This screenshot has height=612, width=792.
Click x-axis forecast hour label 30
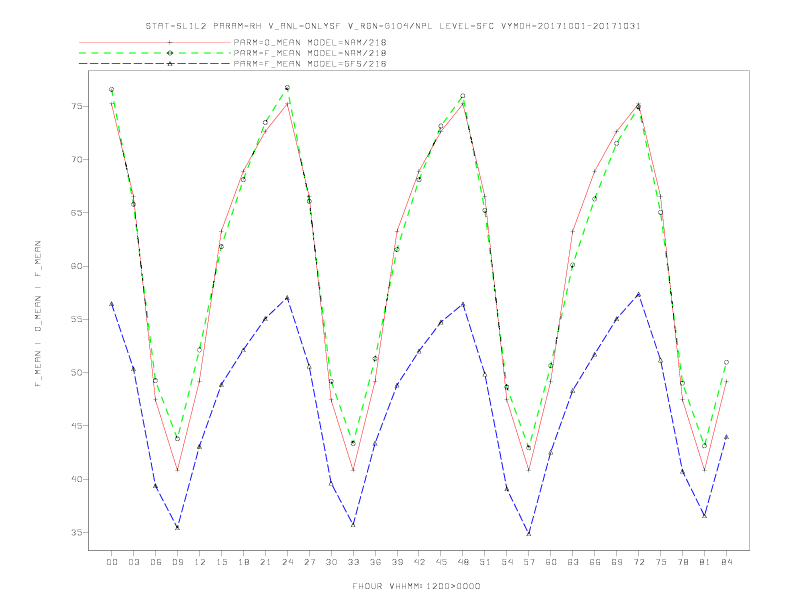(331, 562)
